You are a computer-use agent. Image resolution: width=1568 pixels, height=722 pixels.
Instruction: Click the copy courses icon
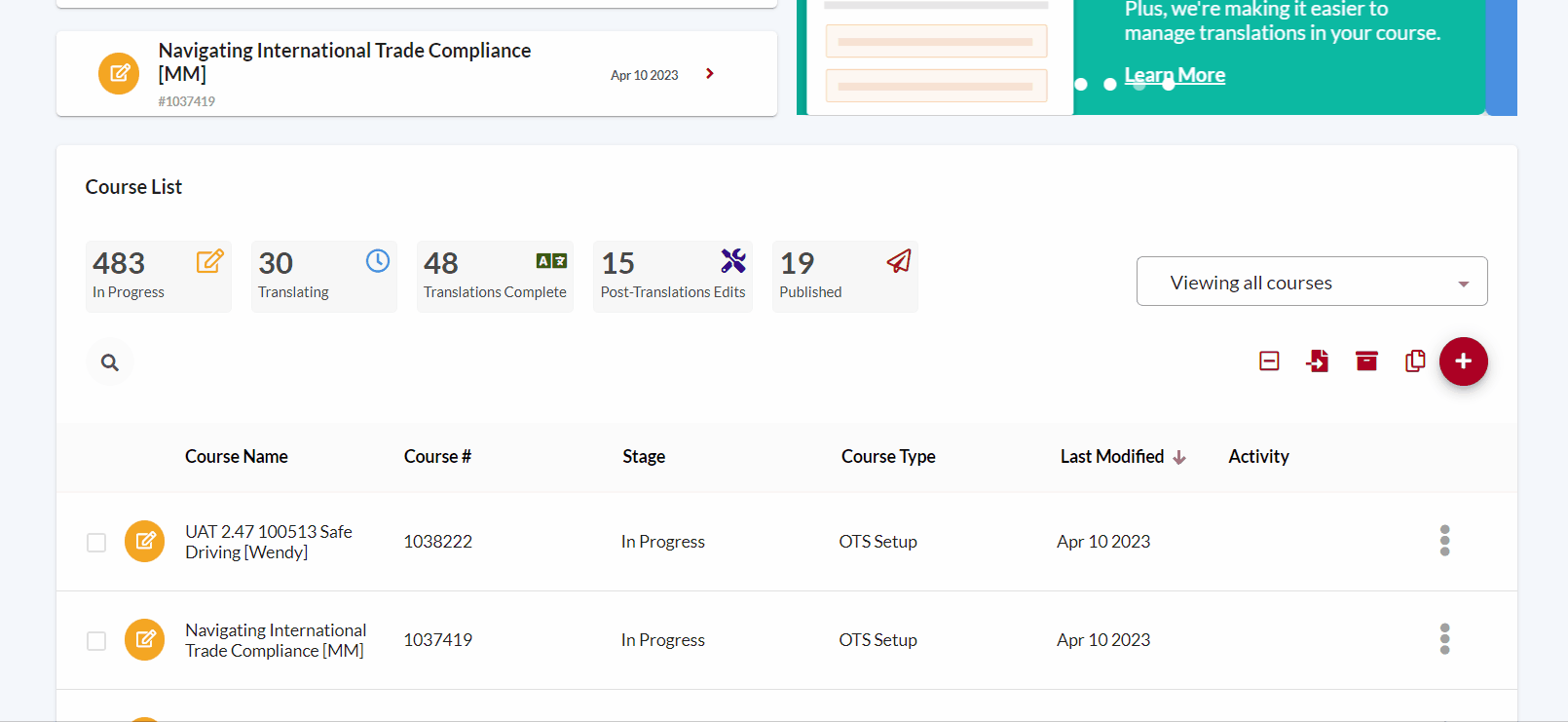1415,361
